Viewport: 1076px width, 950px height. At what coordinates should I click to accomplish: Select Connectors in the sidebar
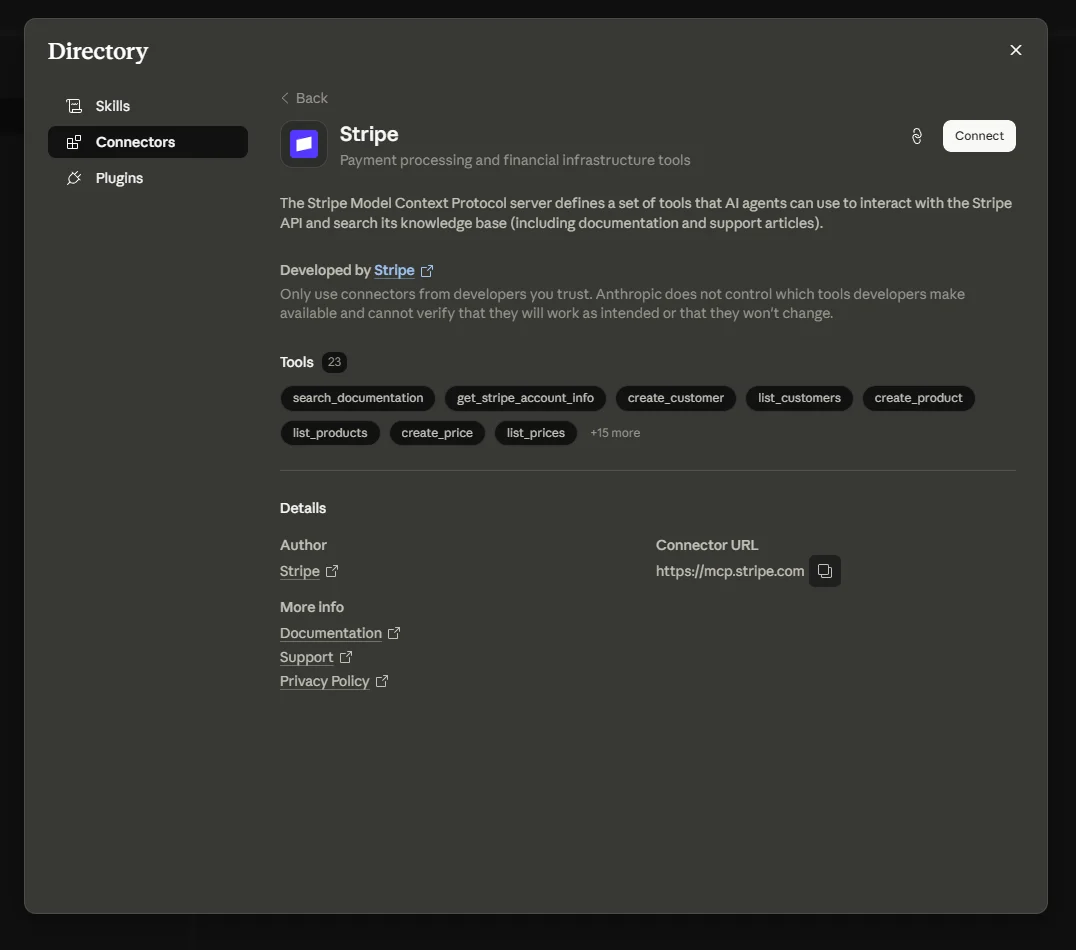point(148,142)
